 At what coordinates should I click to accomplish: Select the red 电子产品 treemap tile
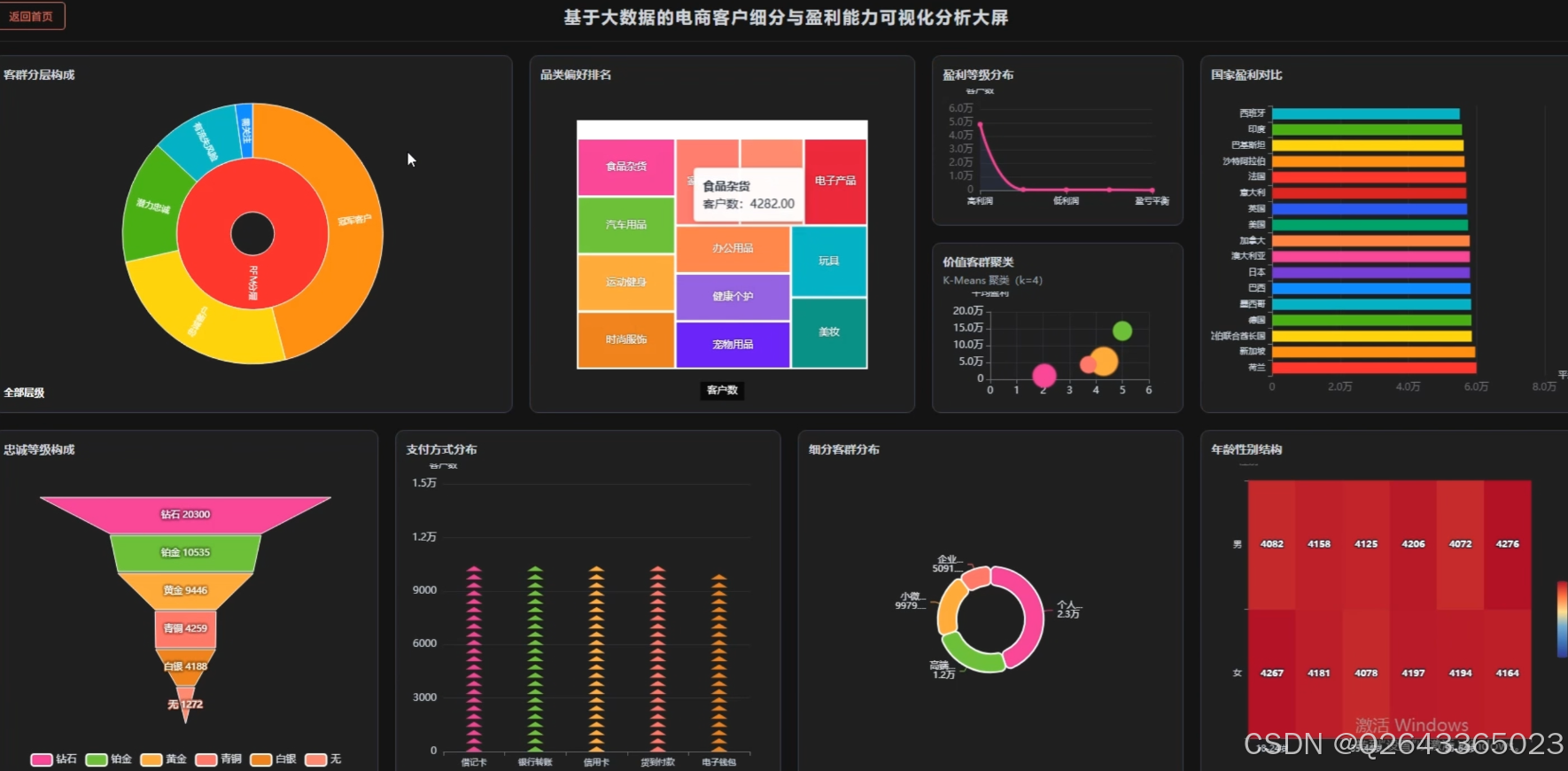835,181
